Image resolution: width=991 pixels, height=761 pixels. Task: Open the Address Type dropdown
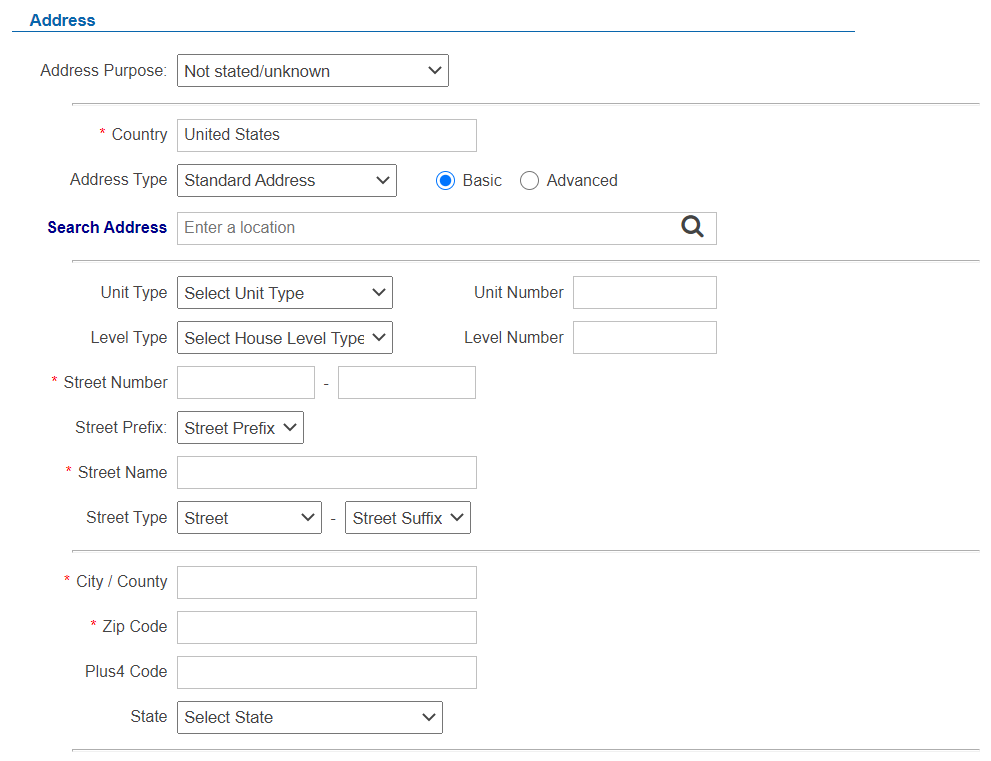(286, 181)
